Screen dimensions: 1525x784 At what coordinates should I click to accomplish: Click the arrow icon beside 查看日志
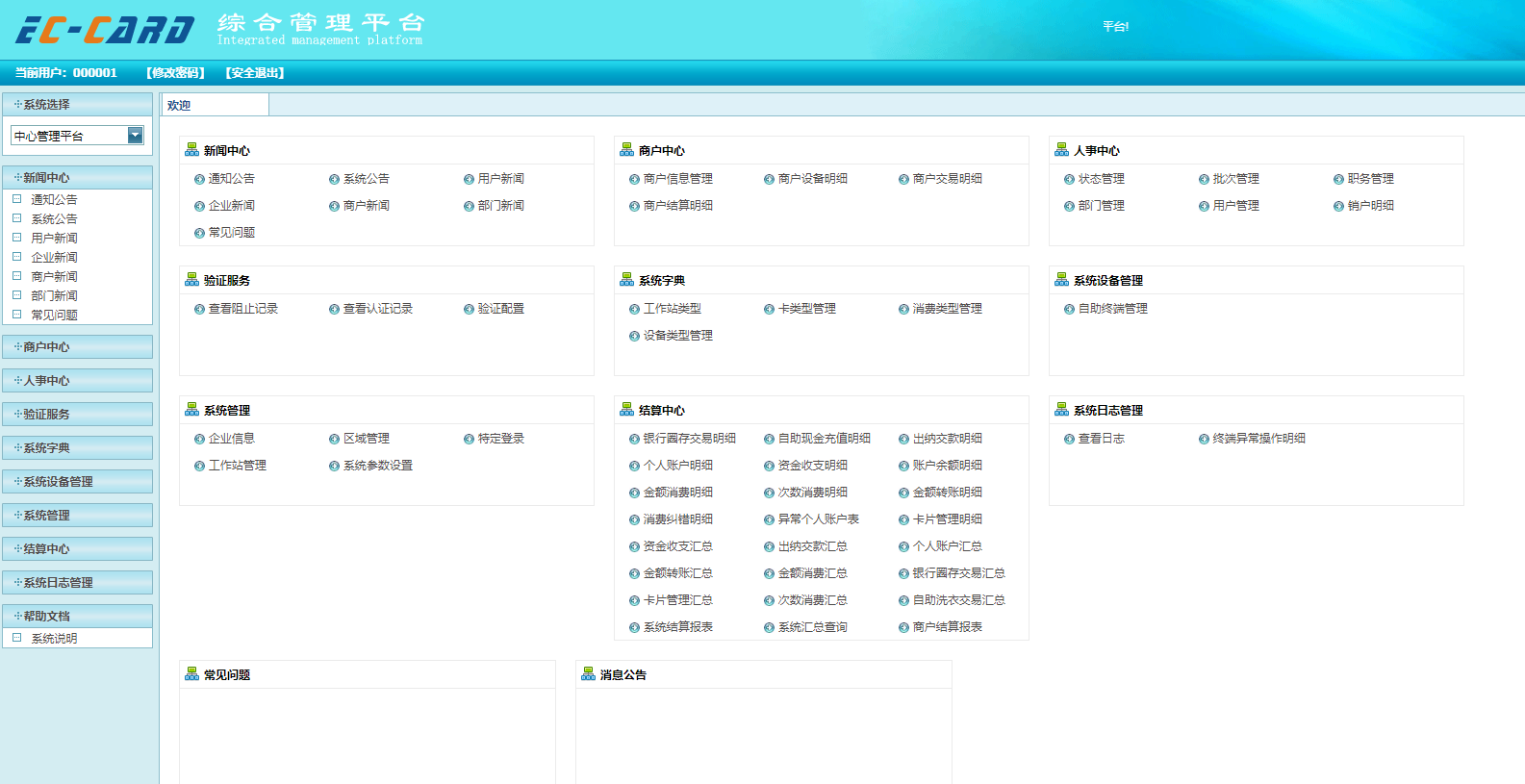(x=1070, y=439)
